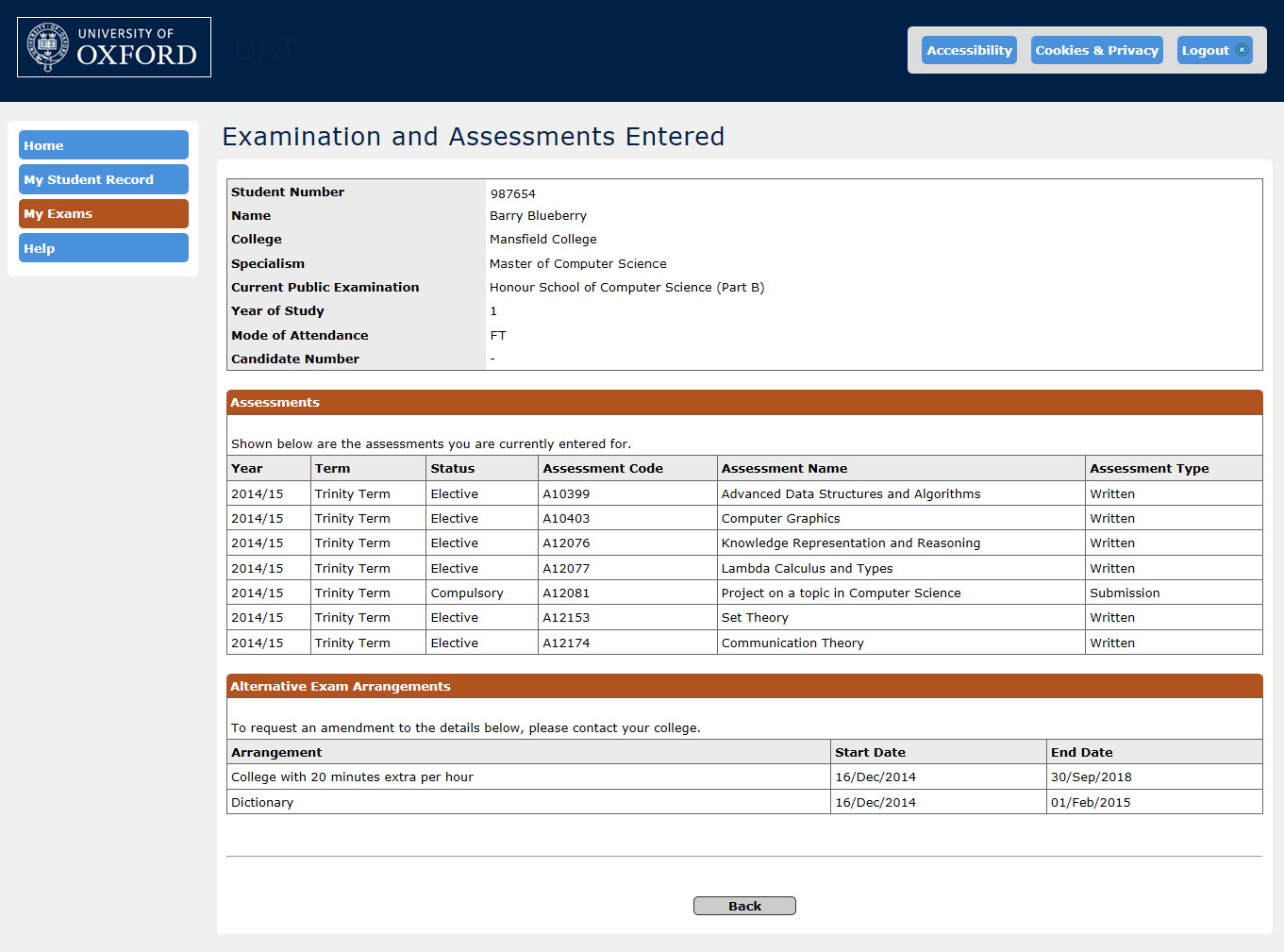Select My Exams in sidebar
The height and width of the screenshot is (952, 1284).
[x=104, y=213]
